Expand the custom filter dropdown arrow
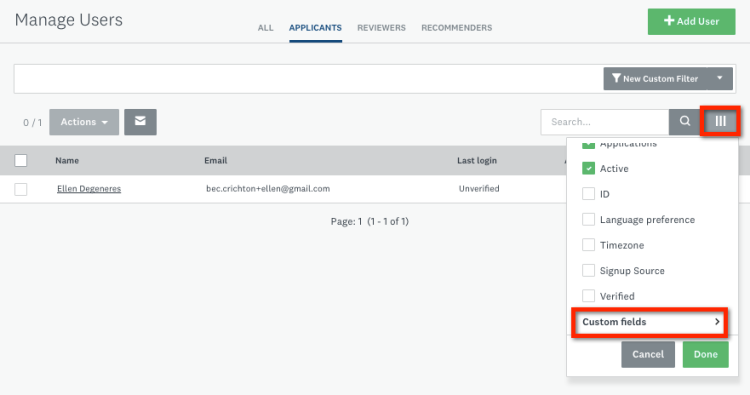Image resolution: width=750 pixels, height=395 pixels. 719,78
